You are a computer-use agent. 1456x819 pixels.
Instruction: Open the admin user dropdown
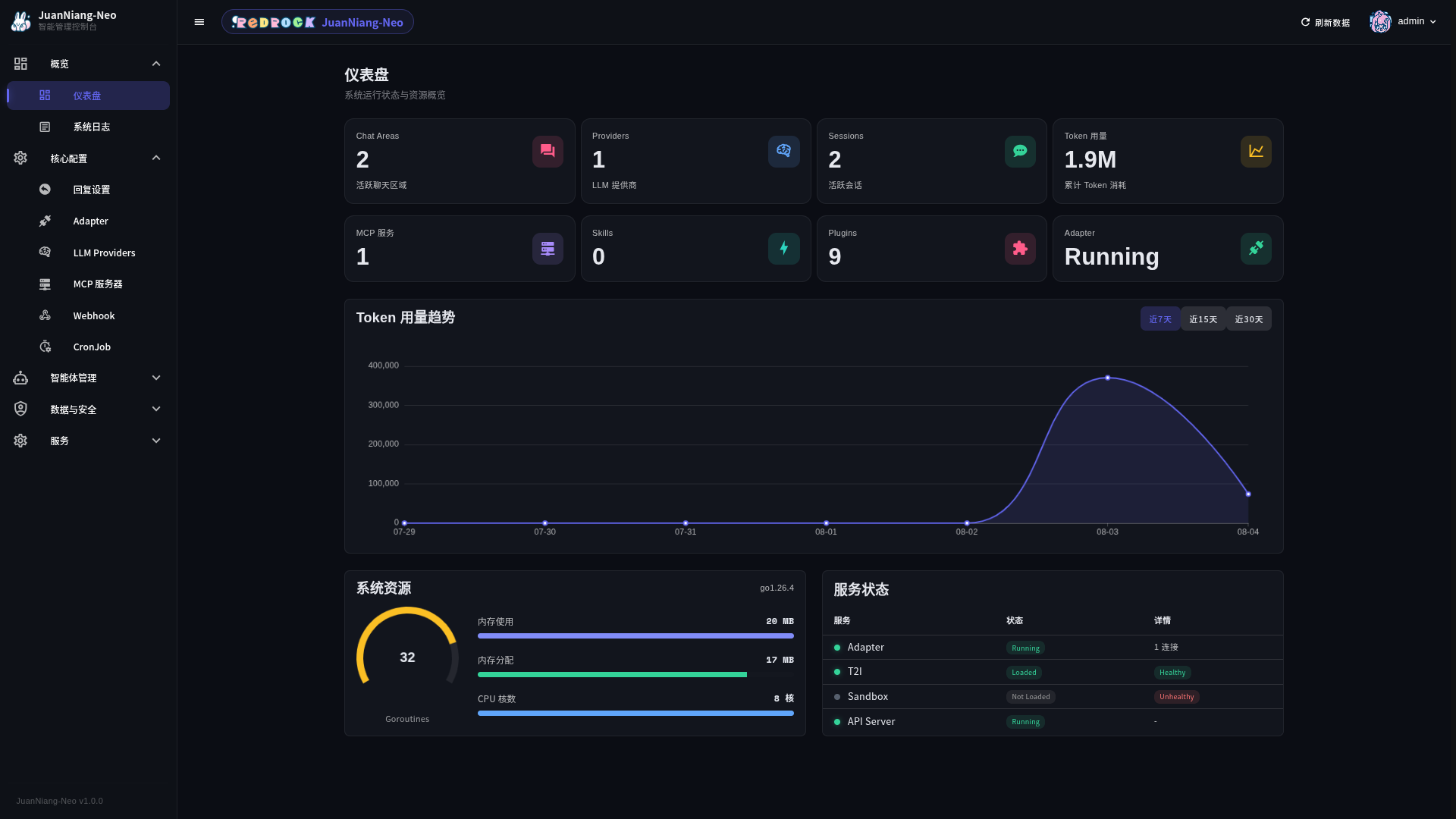(1403, 22)
